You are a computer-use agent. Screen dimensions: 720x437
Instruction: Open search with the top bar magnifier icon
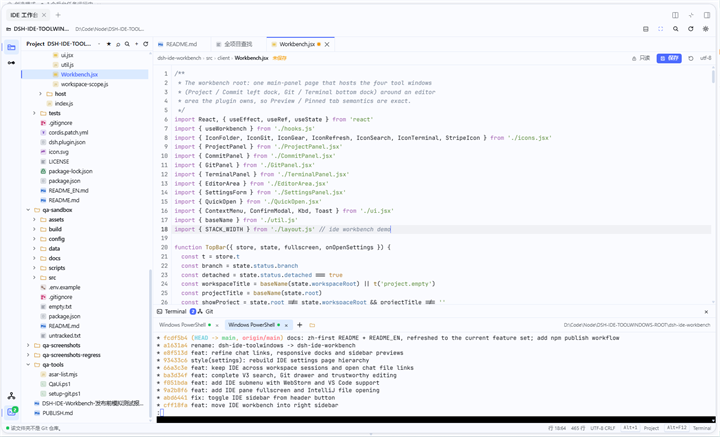(675, 29)
